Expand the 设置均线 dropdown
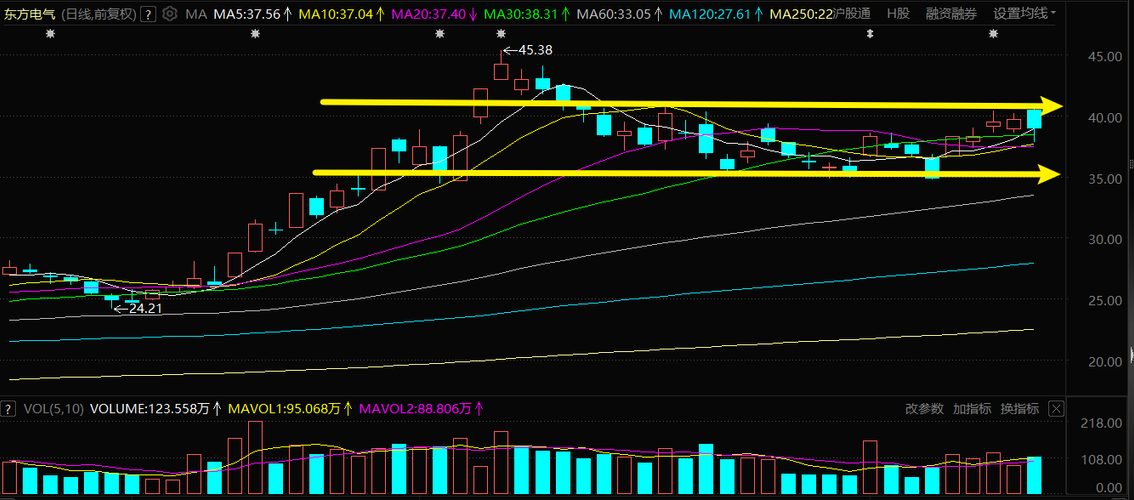The width and height of the screenshot is (1134, 500). point(1024,14)
